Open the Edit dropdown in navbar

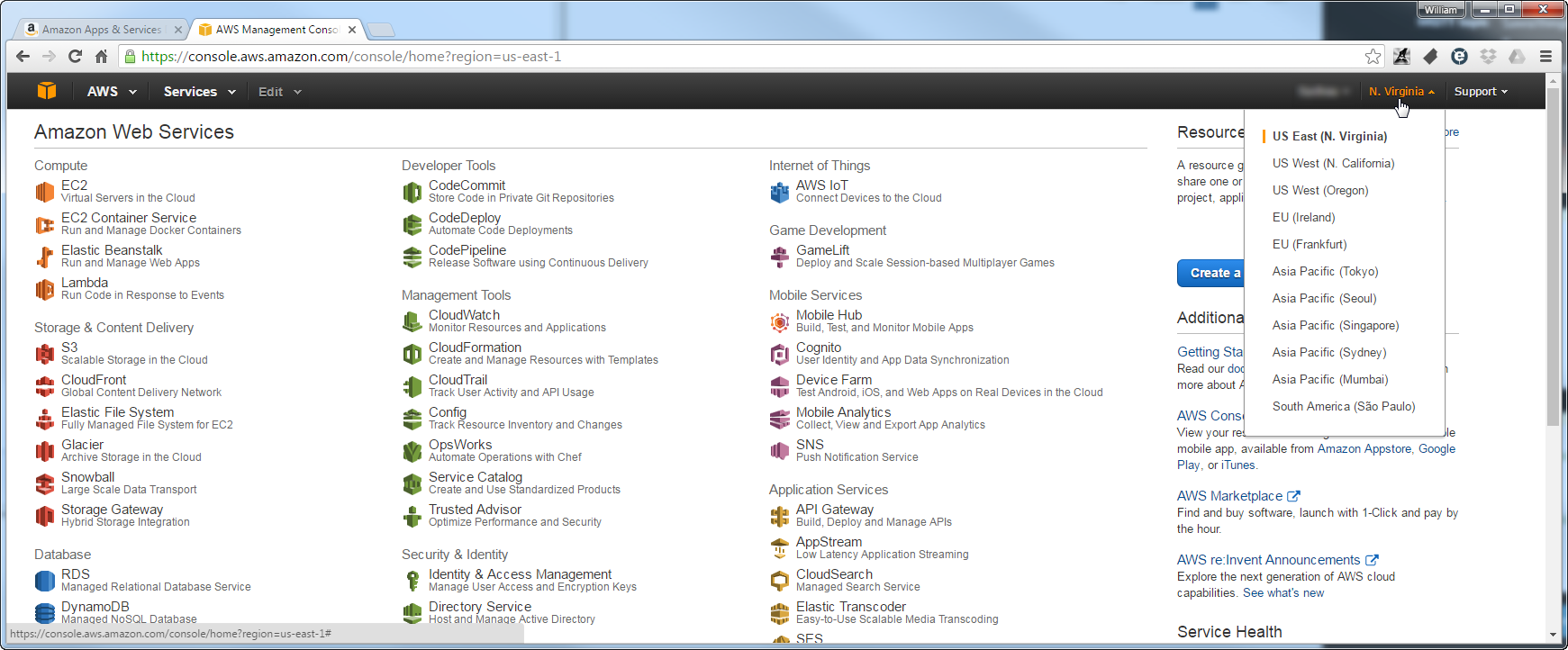coord(279,92)
